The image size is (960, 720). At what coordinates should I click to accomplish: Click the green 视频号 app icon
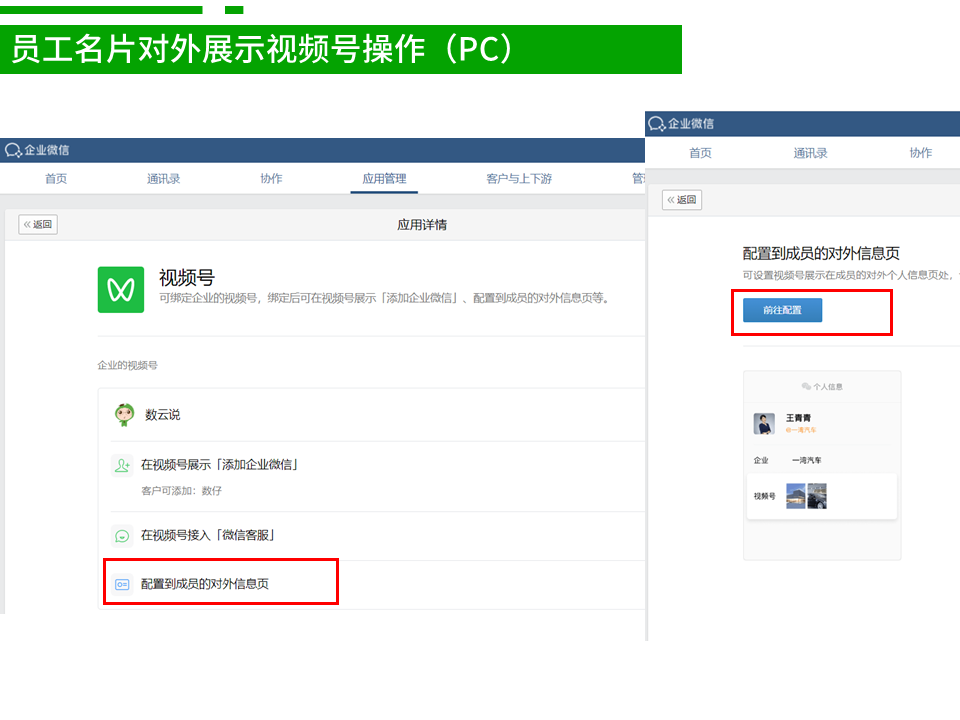pos(121,290)
